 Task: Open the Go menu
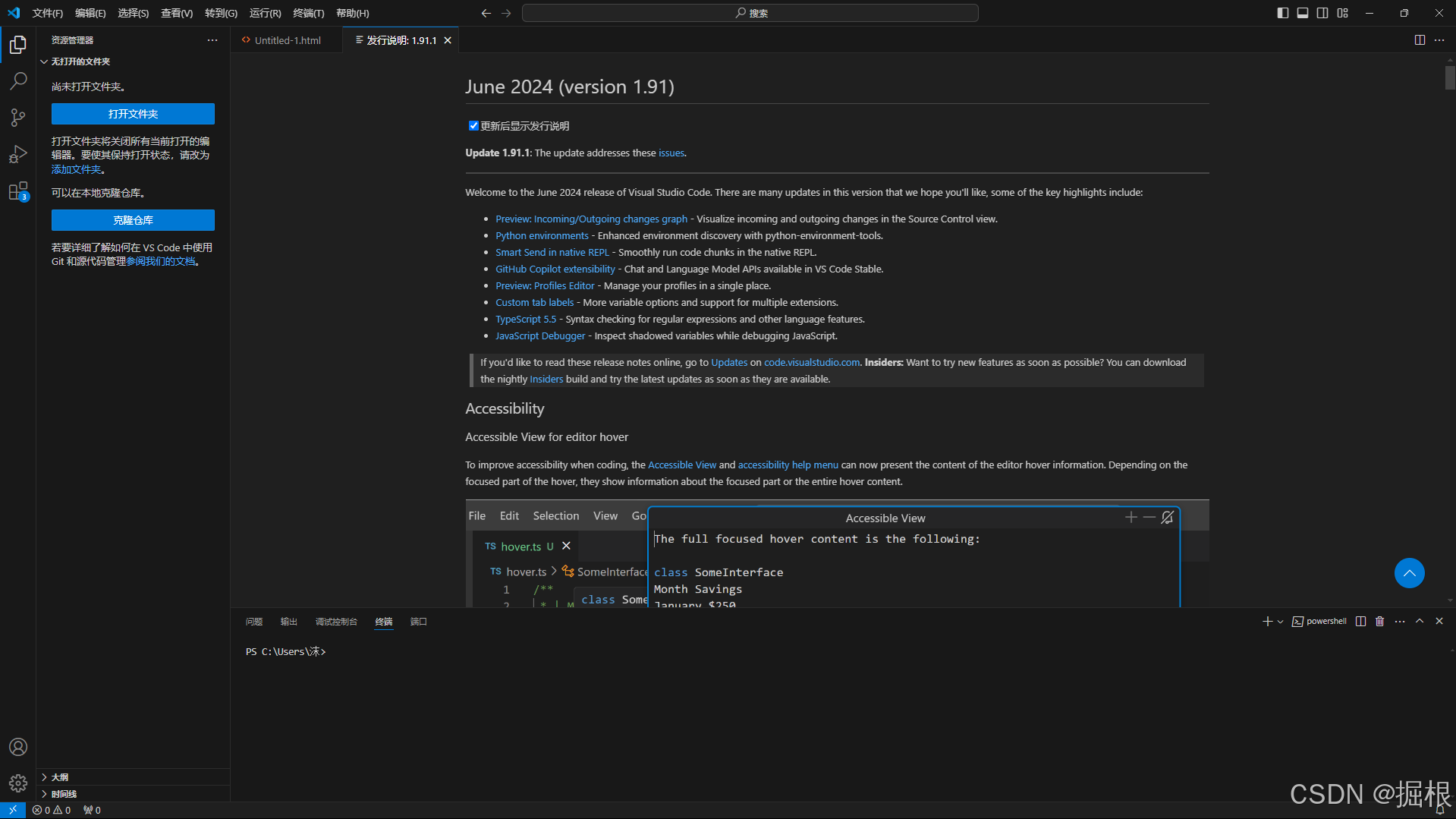(x=221, y=13)
